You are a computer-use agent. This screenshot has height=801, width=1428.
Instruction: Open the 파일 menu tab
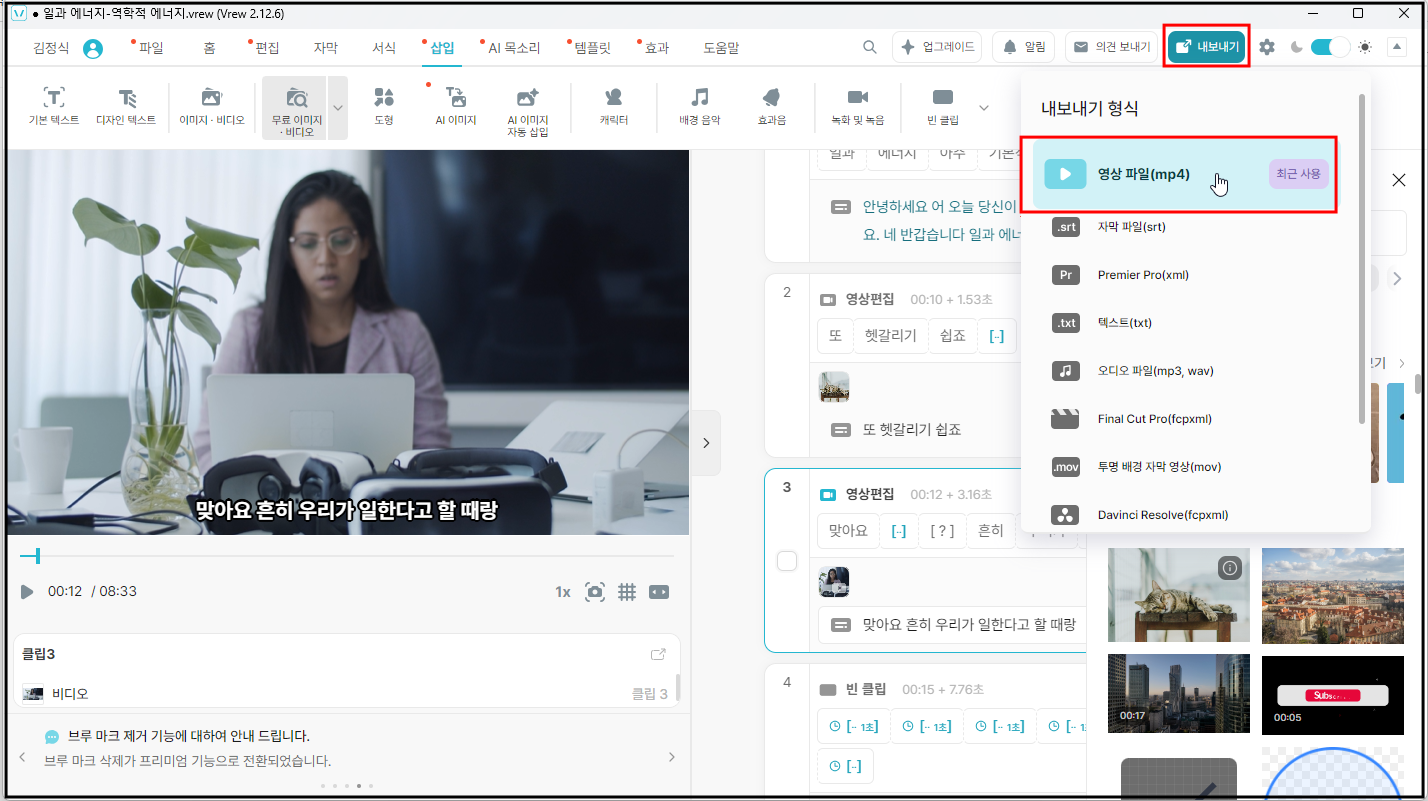click(x=151, y=48)
